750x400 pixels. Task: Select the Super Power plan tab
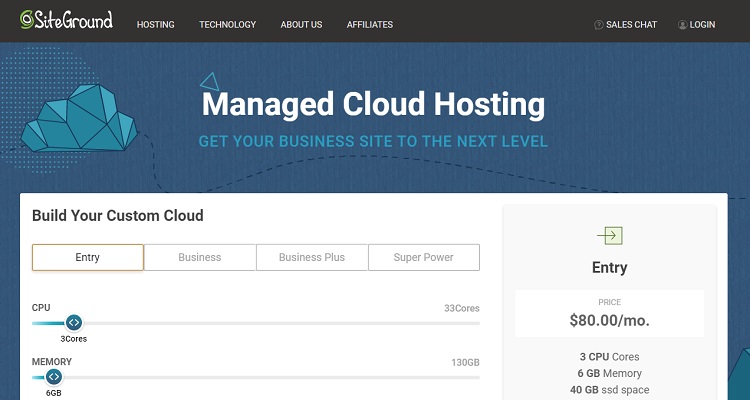(424, 257)
